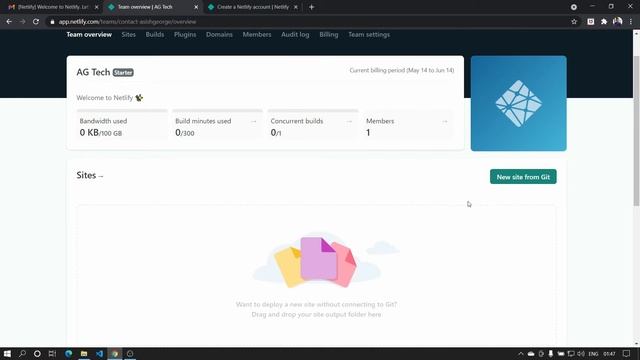
Task: Bookmark this page with the star icon
Action: point(574,22)
